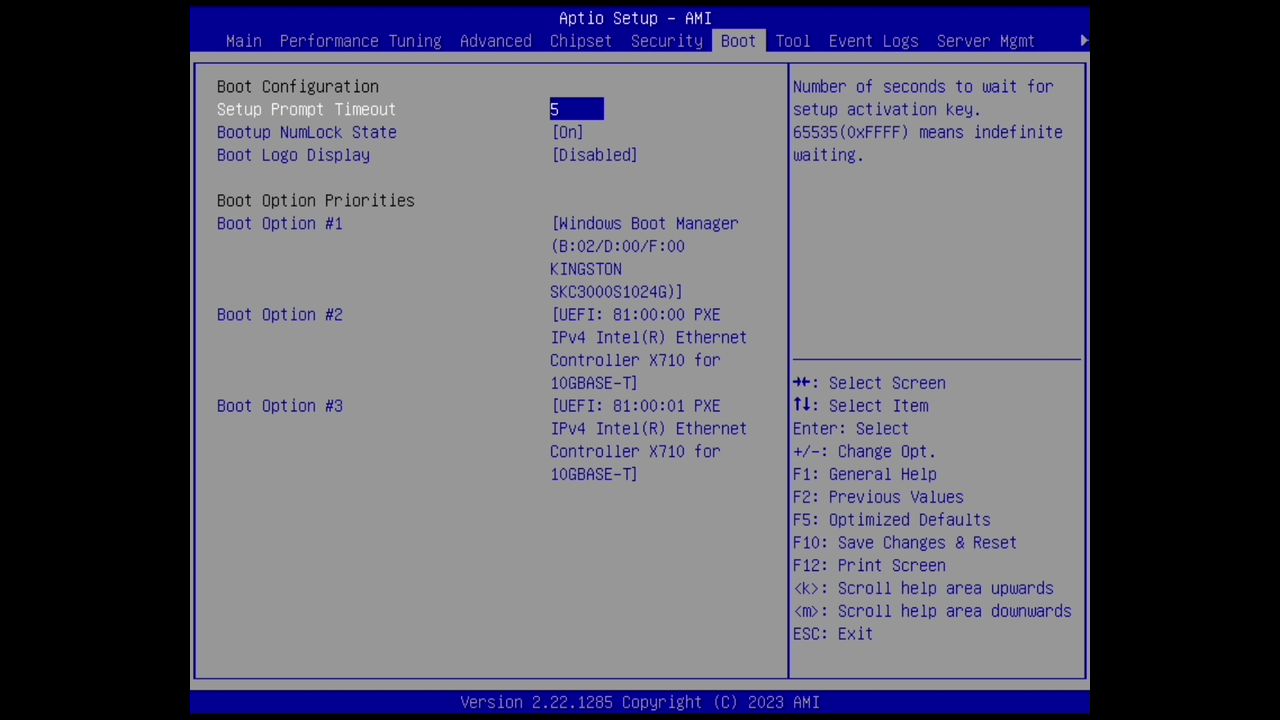Click F2: Previous Values hint
The image size is (1280, 720).
click(x=878, y=497)
